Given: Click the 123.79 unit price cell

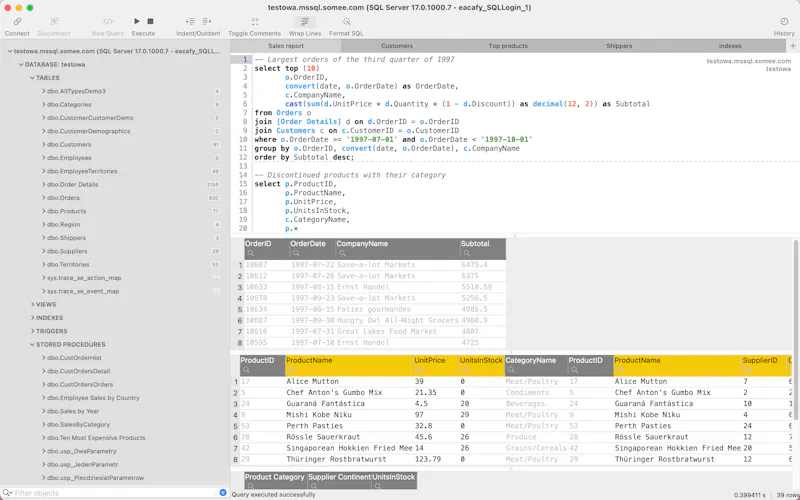Looking at the screenshot, I should [x=436, y=459].
